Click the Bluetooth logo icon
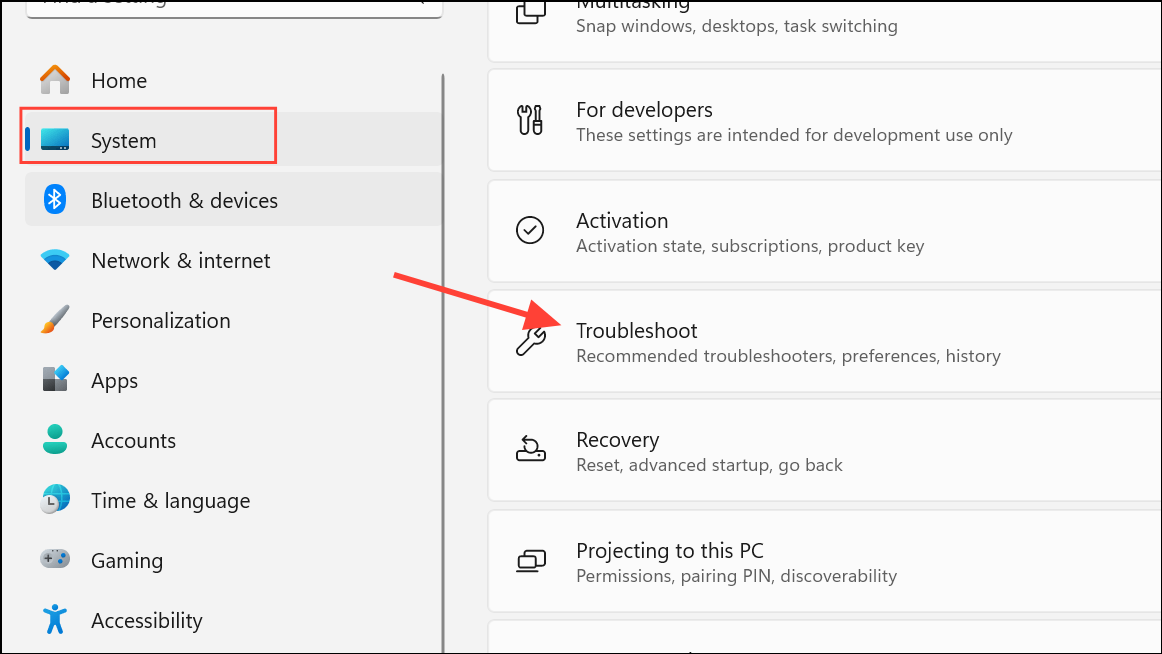 click(55, 200)
